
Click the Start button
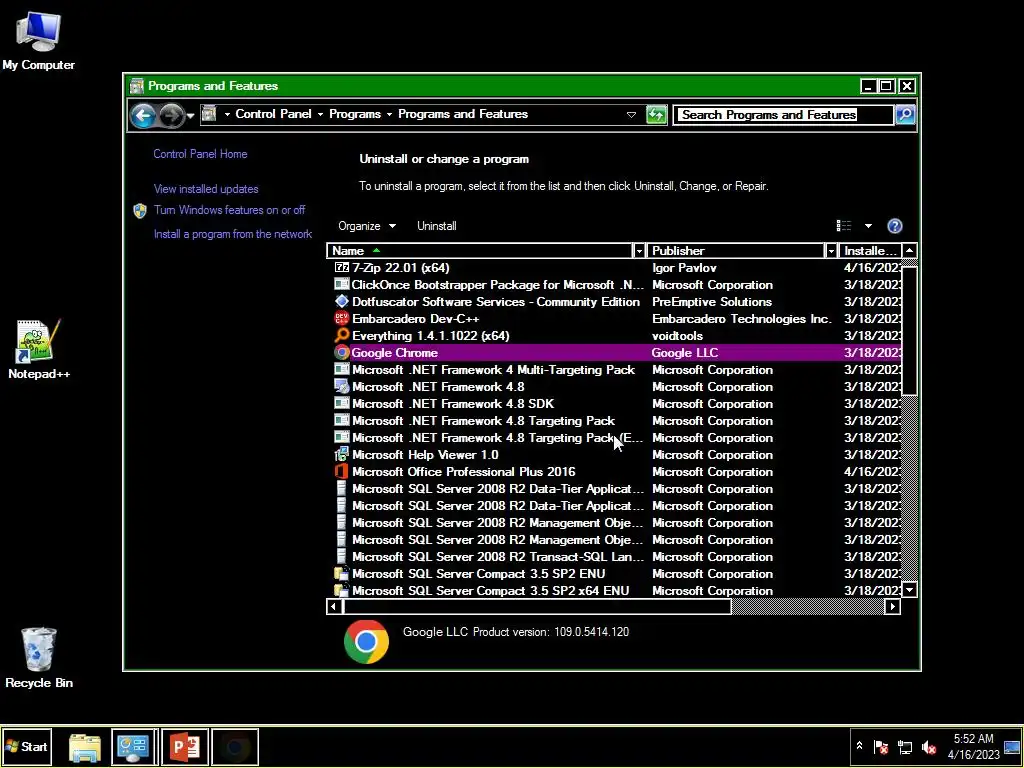(x=26, y=747)
